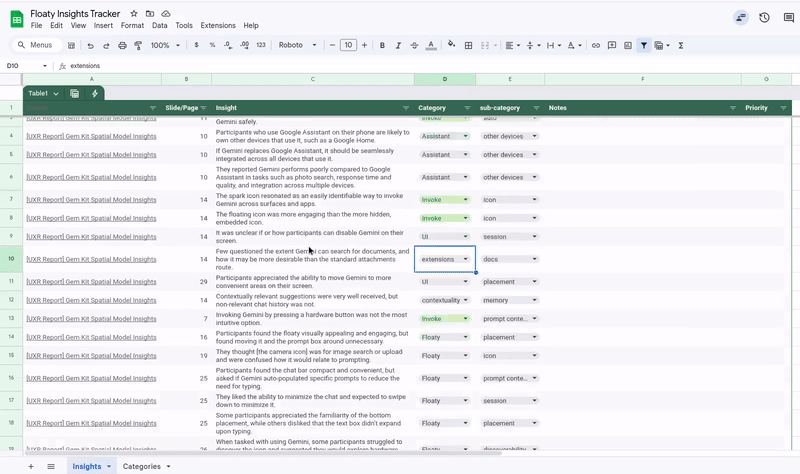The height and width of the screenshot is (474, 800).
Task: Toggle italic formatting
Action: pos(398,45)
